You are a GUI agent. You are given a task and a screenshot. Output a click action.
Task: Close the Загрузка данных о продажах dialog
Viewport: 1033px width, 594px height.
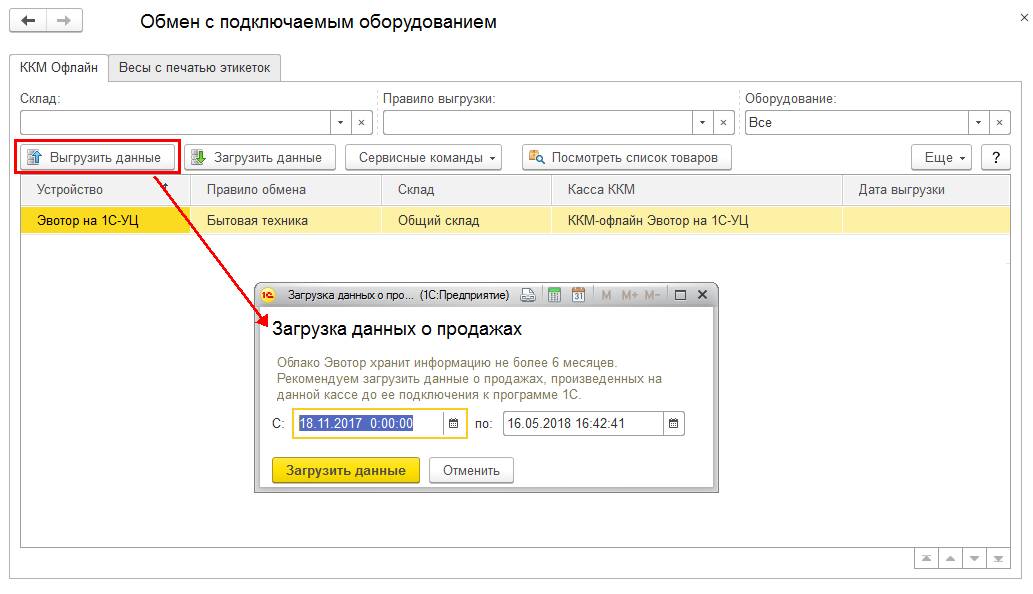702,295
